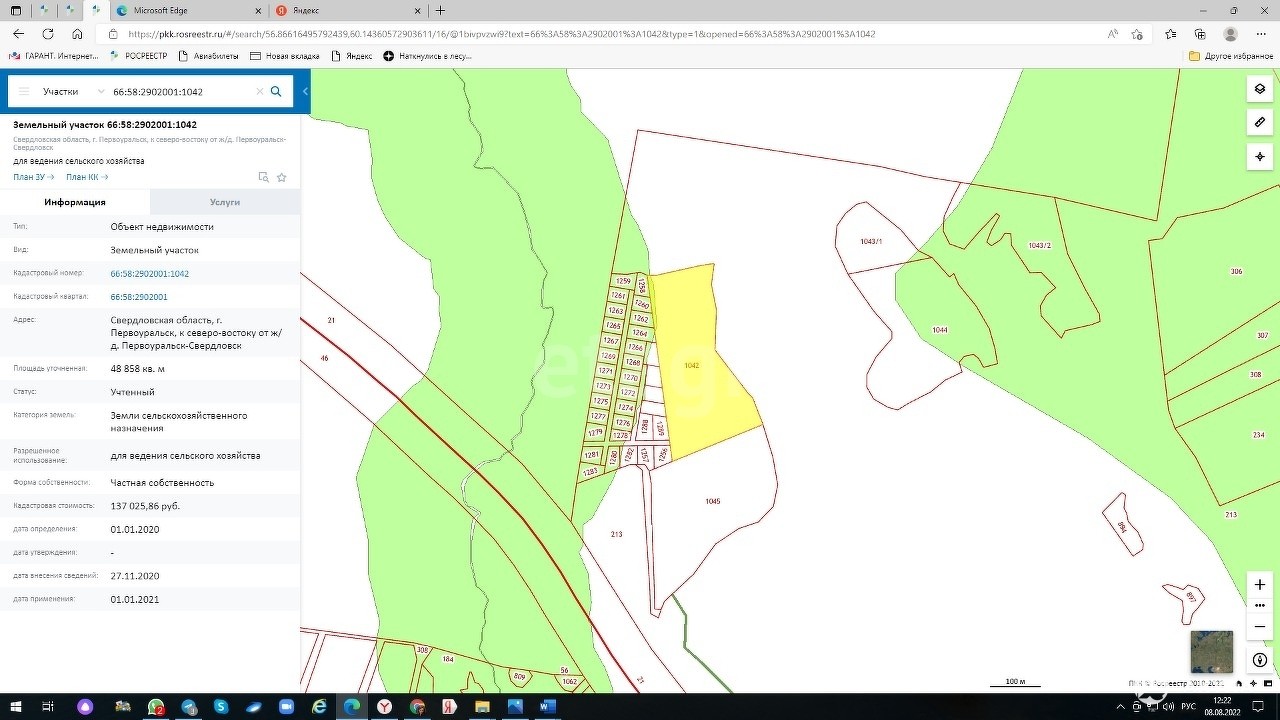Screen dimensions: 1280x720
Task: Click cadastral quarter link 66:58:2902001
Action: coord(139,297)
